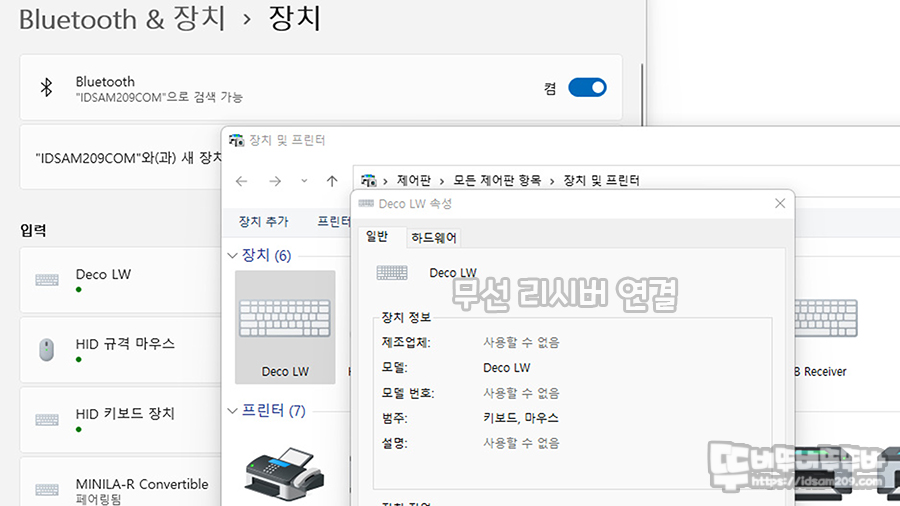Click Bluetooth & 장치 breadcrumb heading

[122, 20]
